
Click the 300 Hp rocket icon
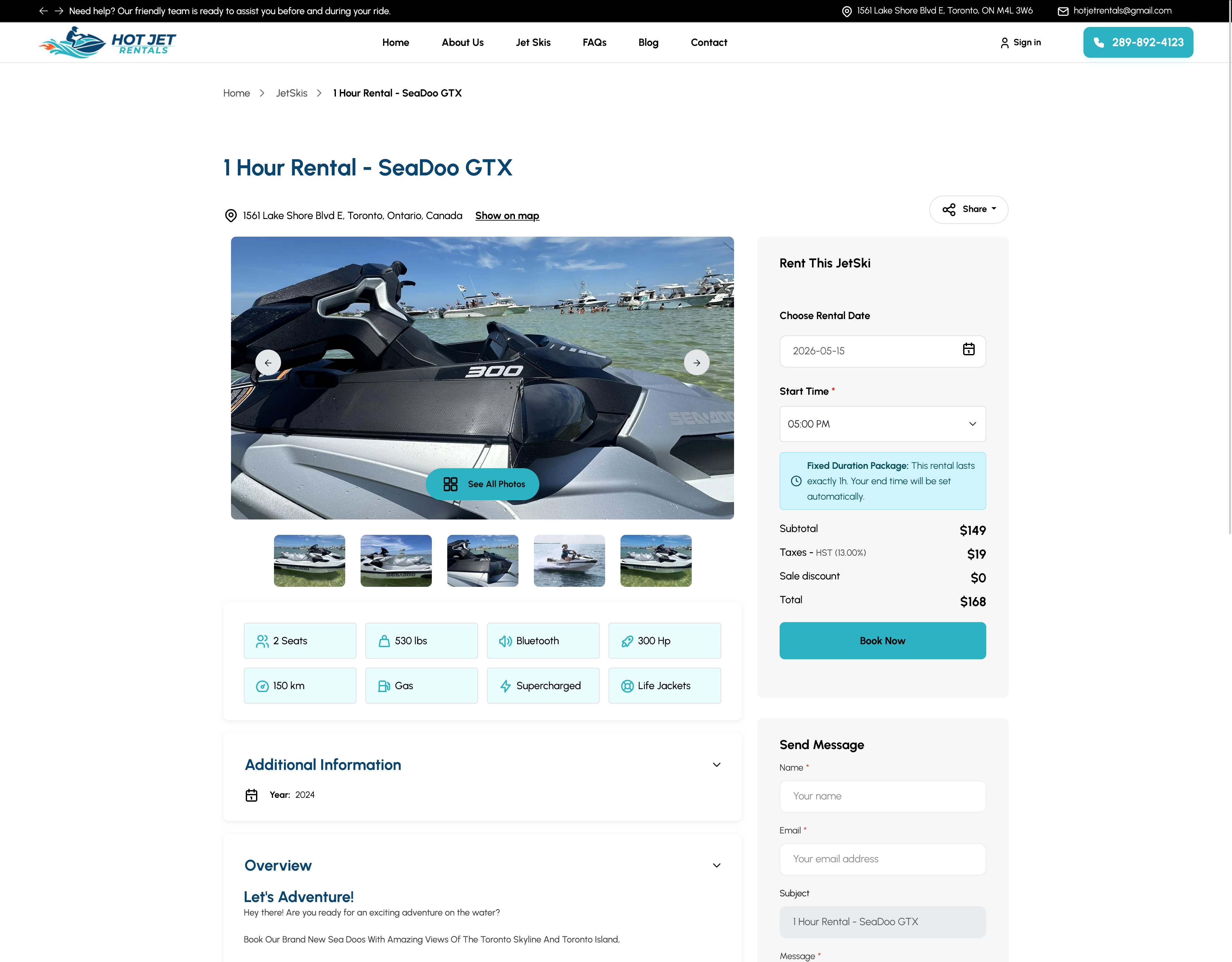pyautogui.click(x=627, y=641)
